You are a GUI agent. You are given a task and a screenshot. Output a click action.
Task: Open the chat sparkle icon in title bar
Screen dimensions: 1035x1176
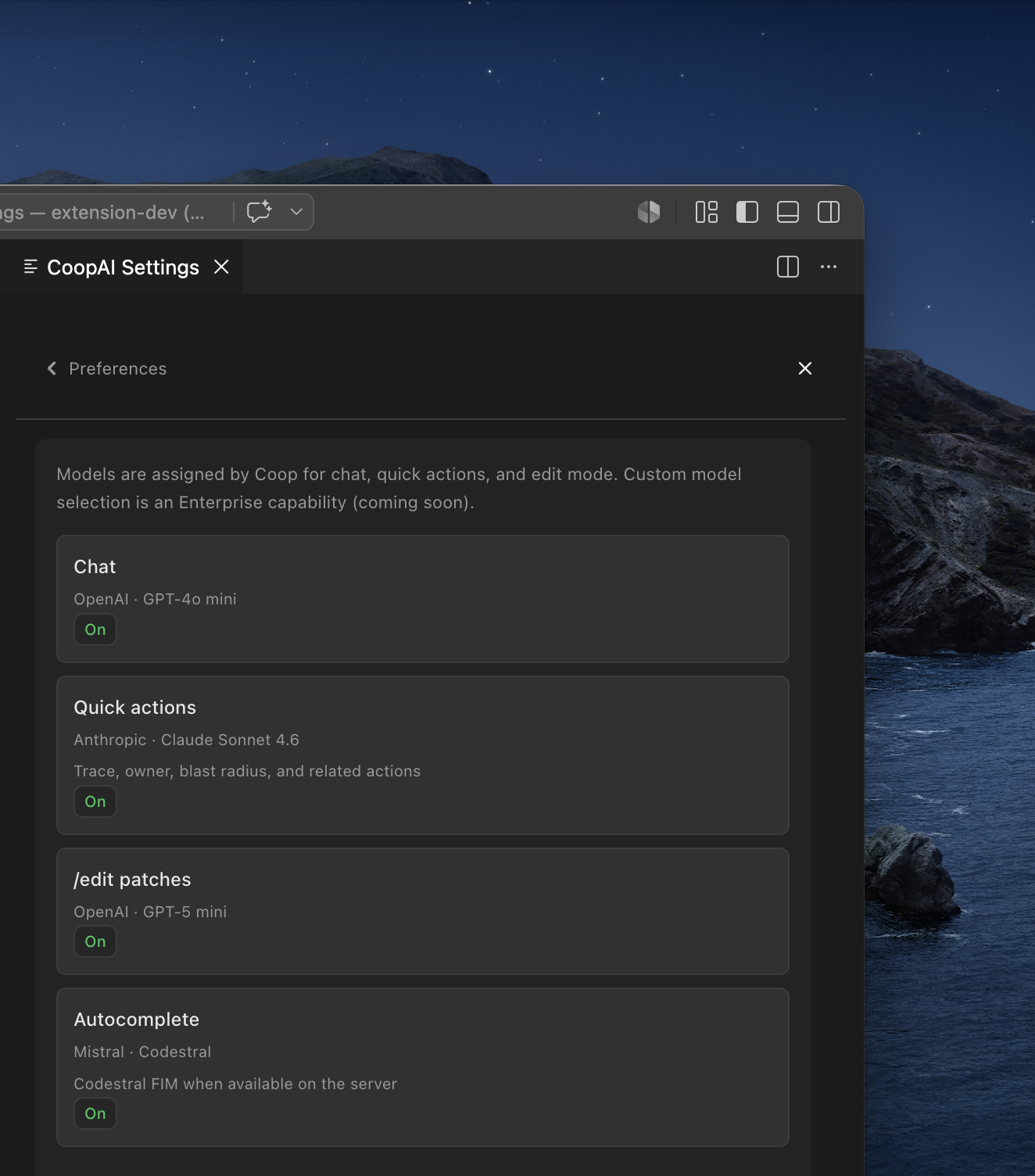pyautogui.click(x=259, y=212)
